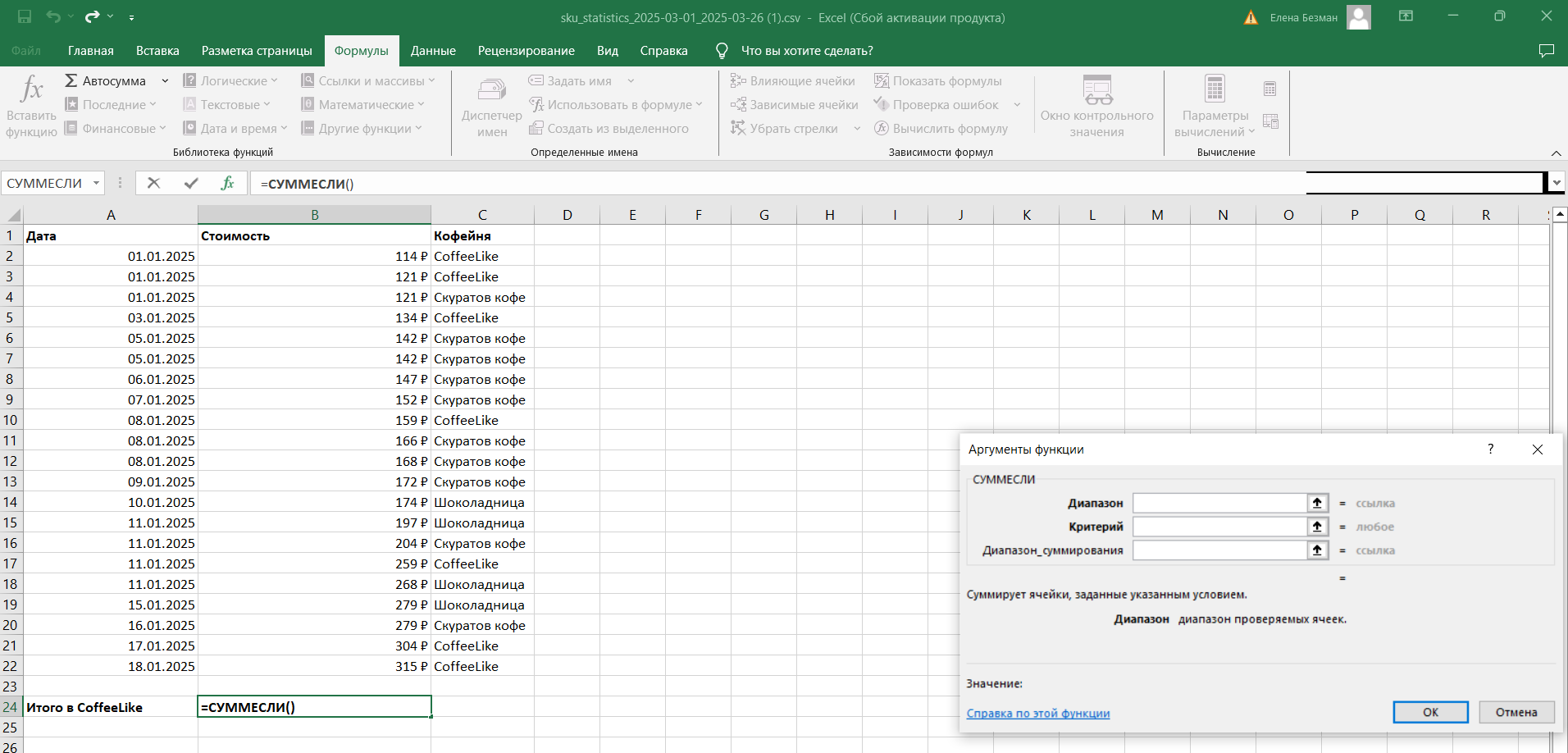Click the Undo arrow icon
1568x753 pixels.
click(53, 16)
